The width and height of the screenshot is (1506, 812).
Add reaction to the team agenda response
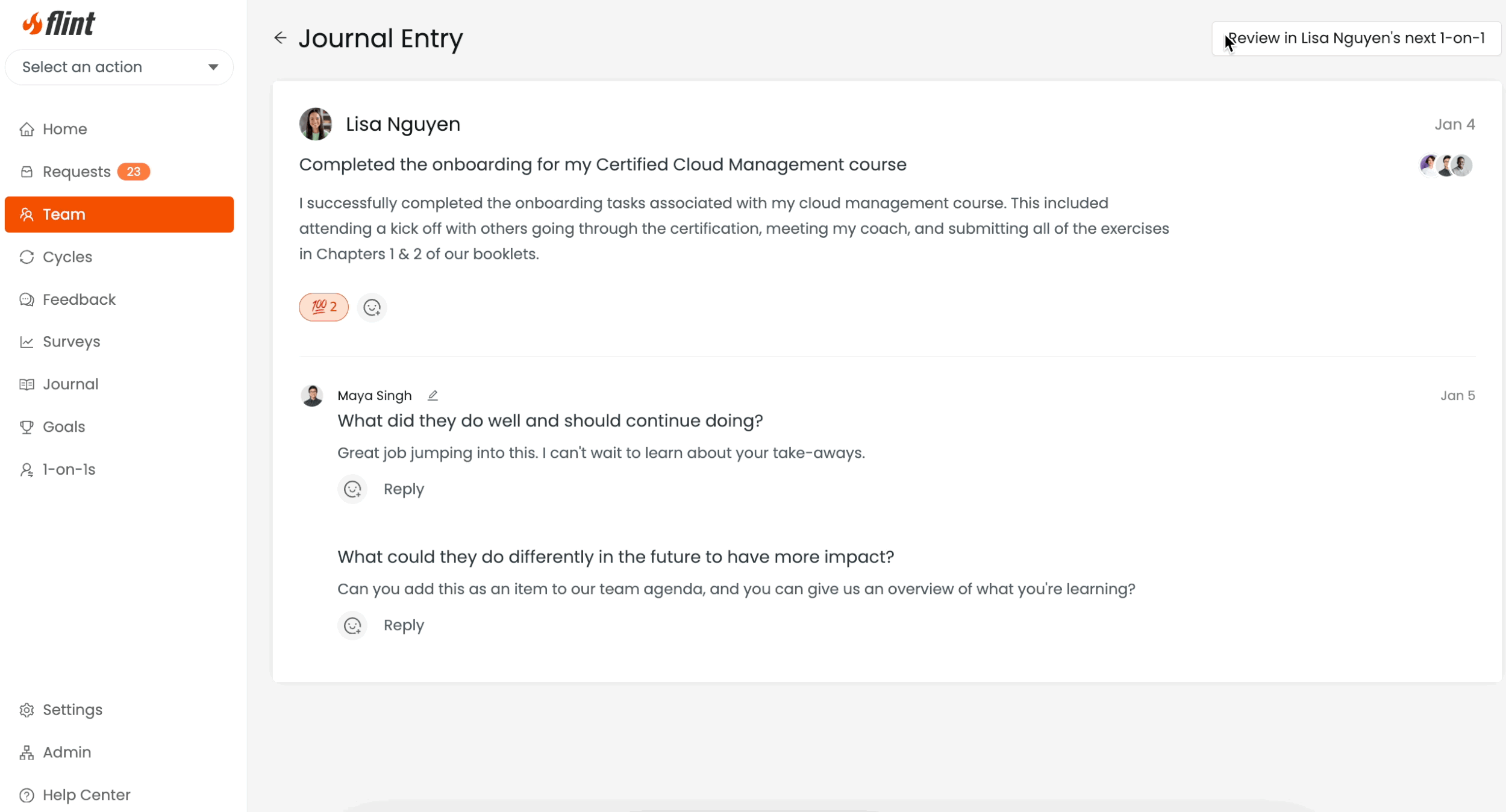pos(352,625)
